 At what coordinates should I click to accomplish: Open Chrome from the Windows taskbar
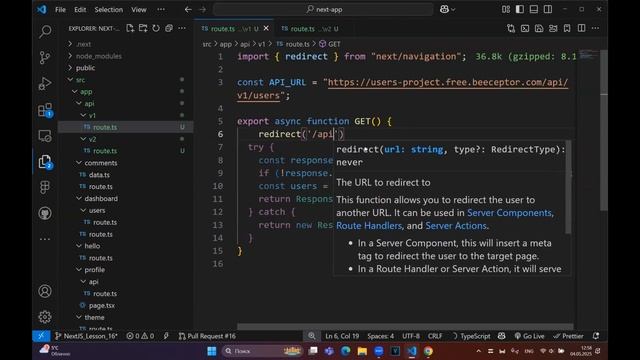click(428, 351)
